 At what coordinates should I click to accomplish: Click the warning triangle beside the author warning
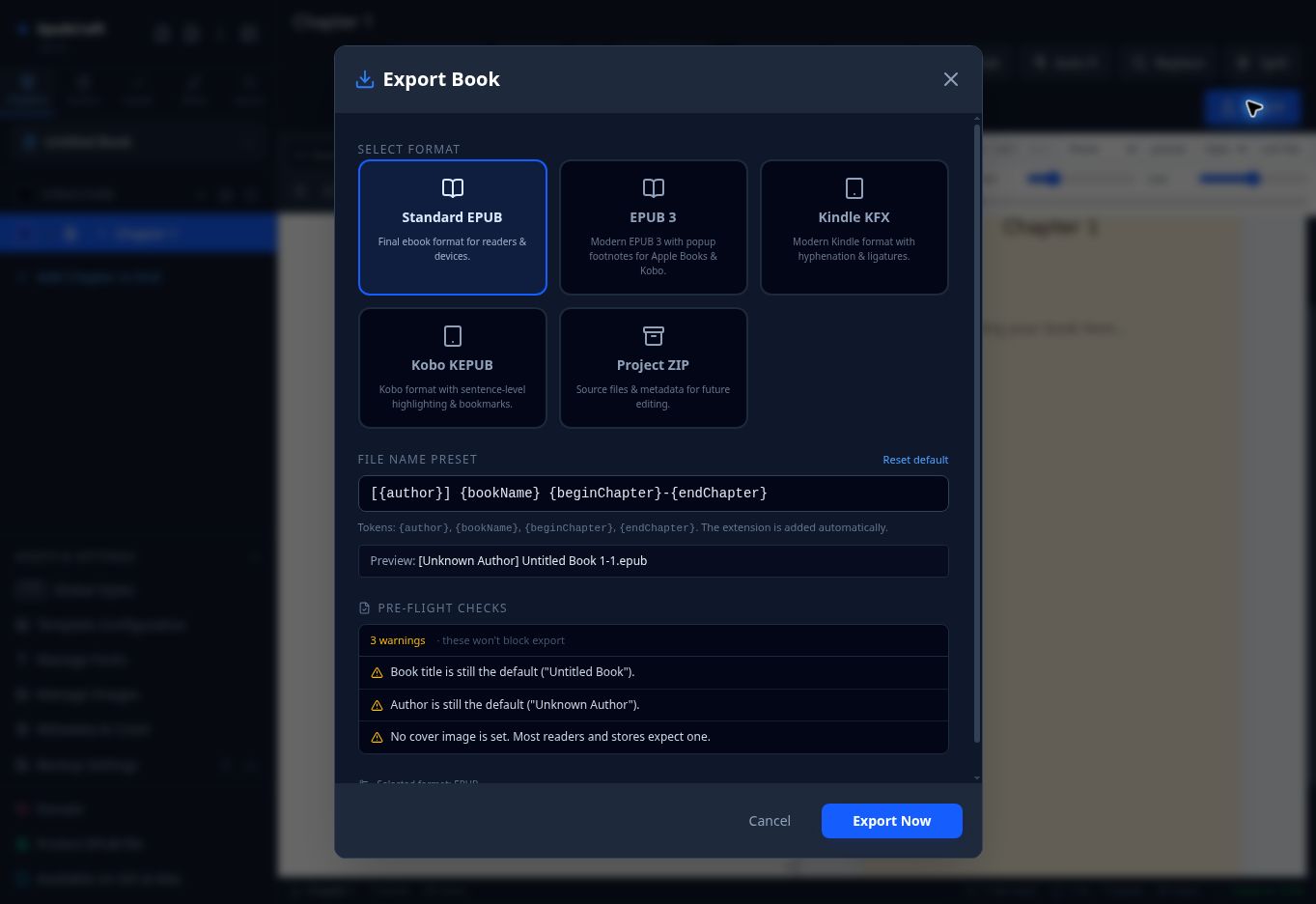[x=378, y=705]
